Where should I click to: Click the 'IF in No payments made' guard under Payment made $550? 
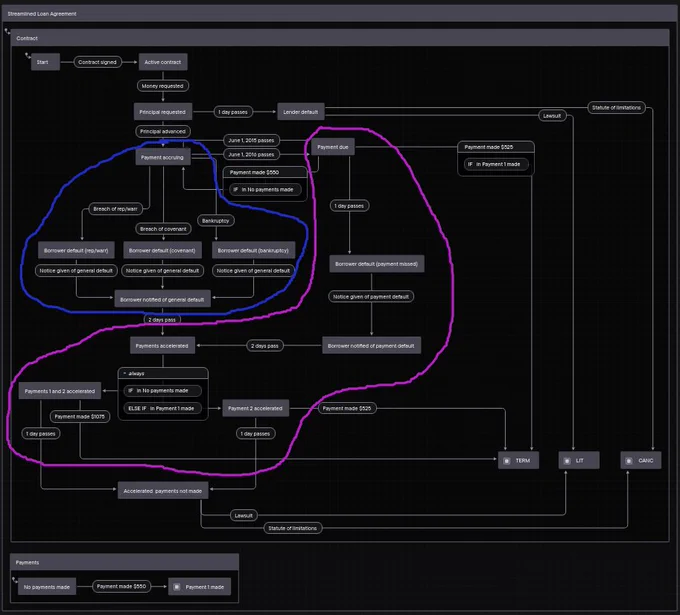[x=265, y=190]
